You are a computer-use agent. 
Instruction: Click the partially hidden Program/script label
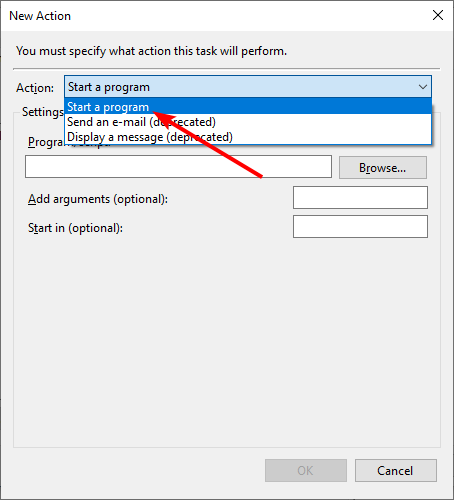(x=46, y=142)
